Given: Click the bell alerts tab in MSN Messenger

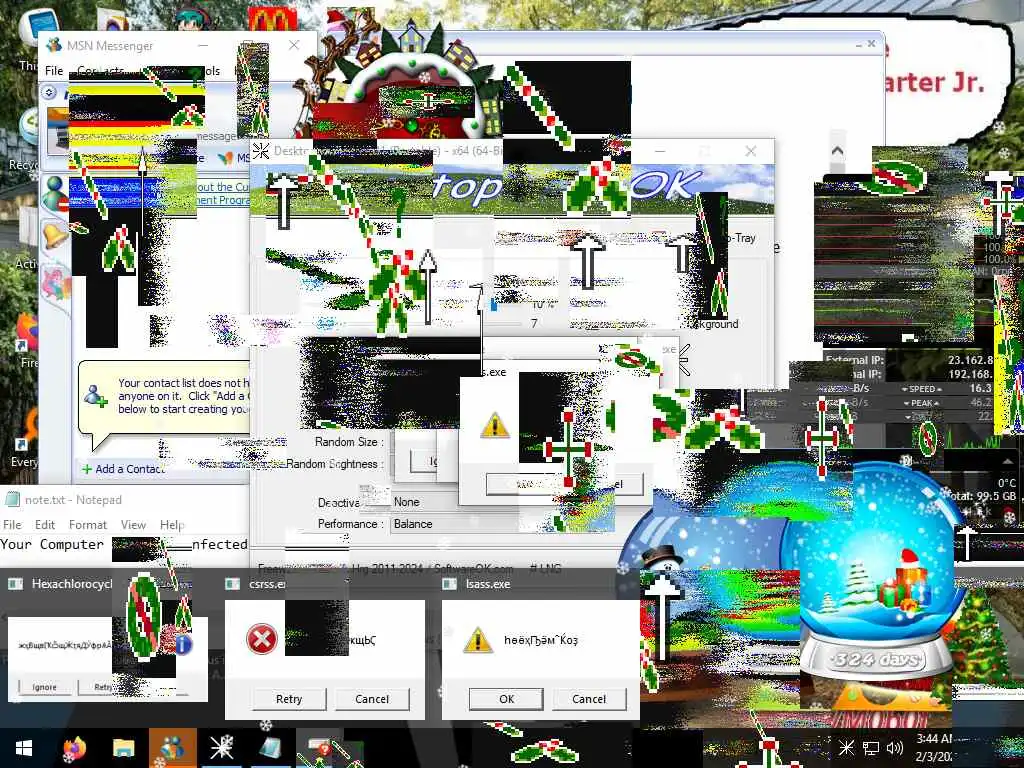Looking at the screenshot, I should (56, 235).
